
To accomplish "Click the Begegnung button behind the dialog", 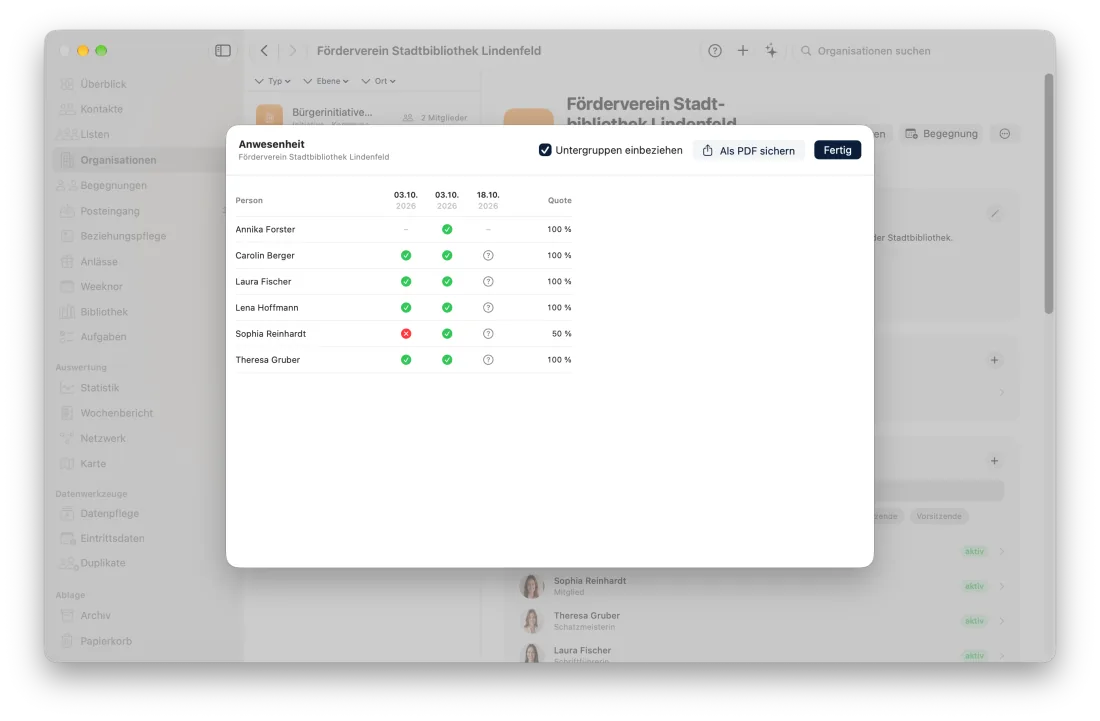I will (941, 134).
